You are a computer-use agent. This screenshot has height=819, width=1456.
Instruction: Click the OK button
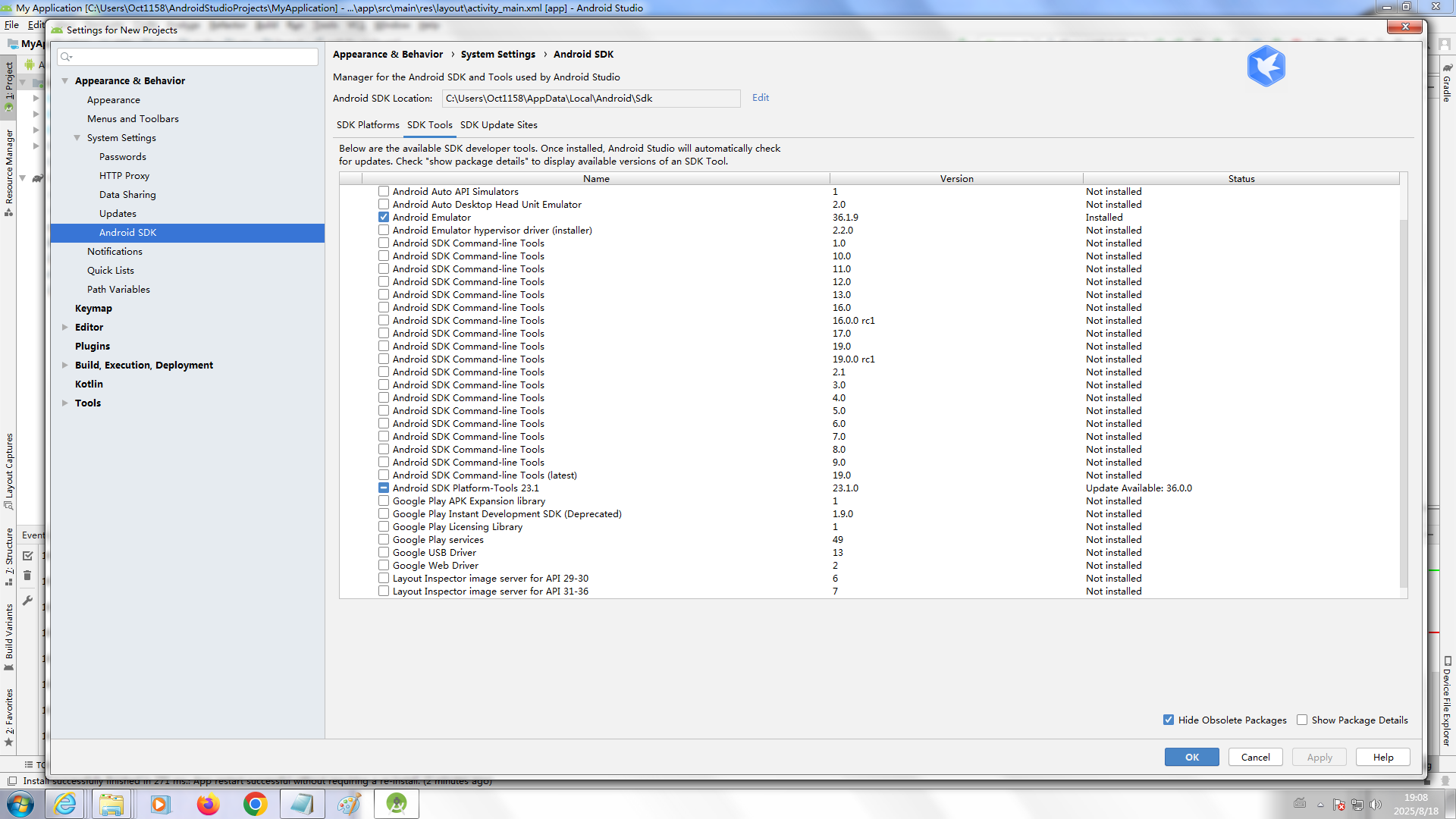click(1192, 757)
